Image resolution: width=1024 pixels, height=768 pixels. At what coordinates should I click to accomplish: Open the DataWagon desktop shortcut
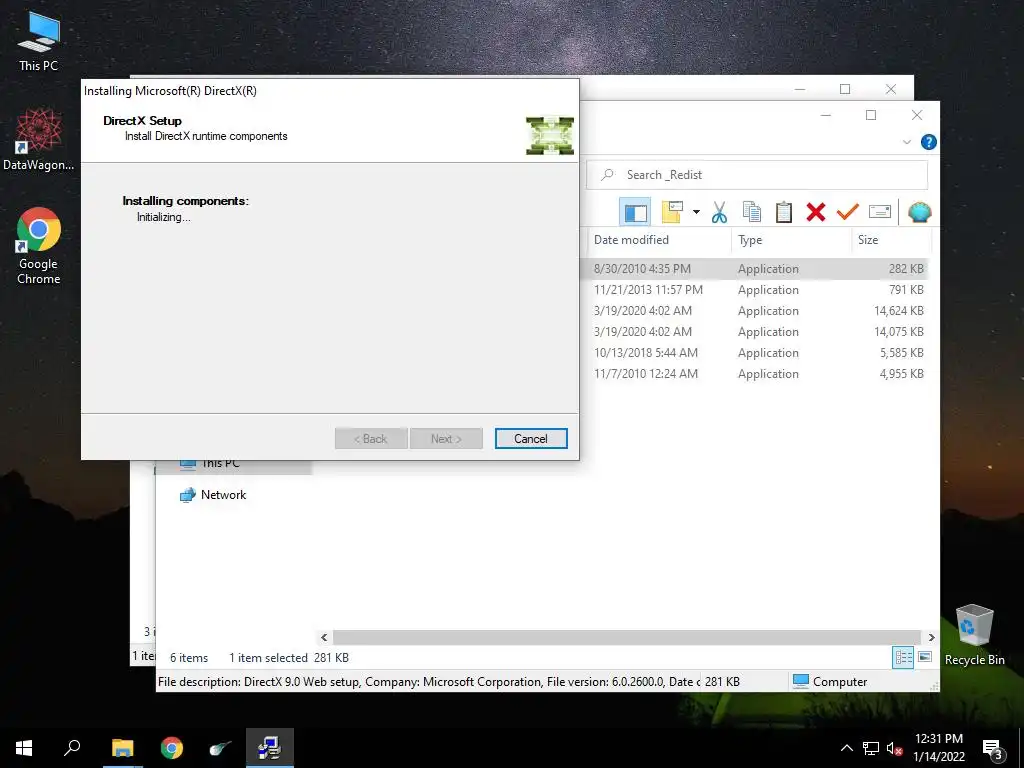pyautogui.click(x=39, y=140)
